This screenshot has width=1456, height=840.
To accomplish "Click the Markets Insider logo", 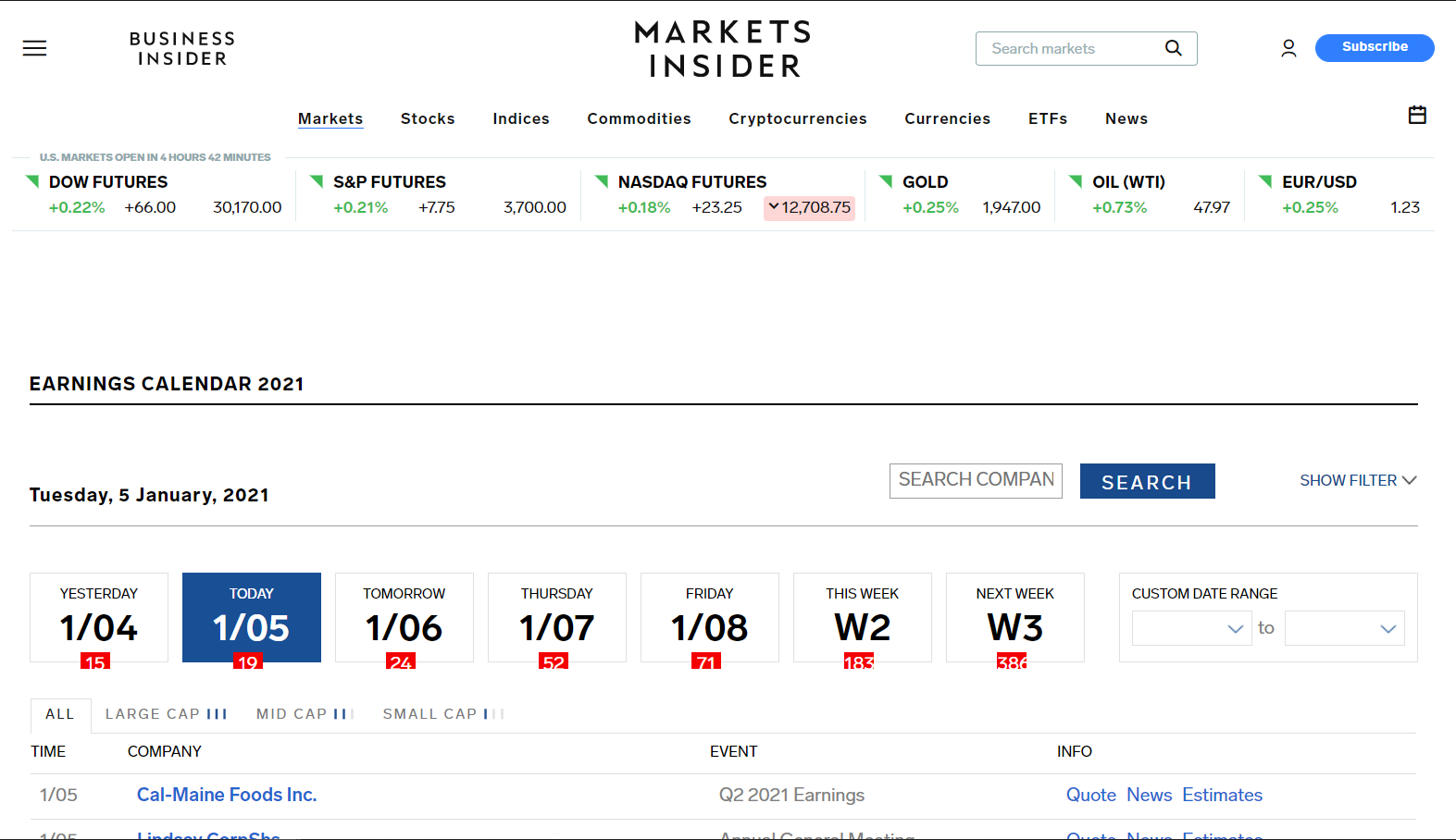I will [x=723, y=49].
